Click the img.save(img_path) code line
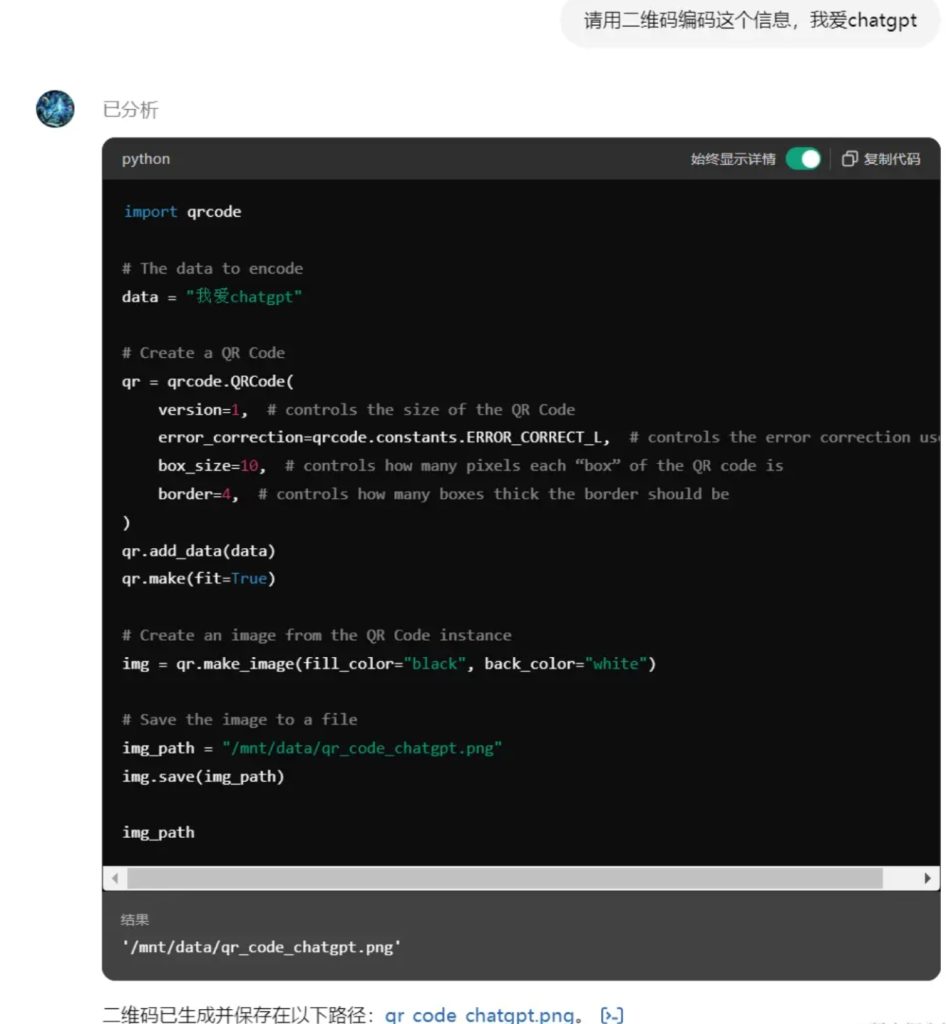The width and height of the screenshot is (946, 1024). pyautogui.click(x=203, y=776)
